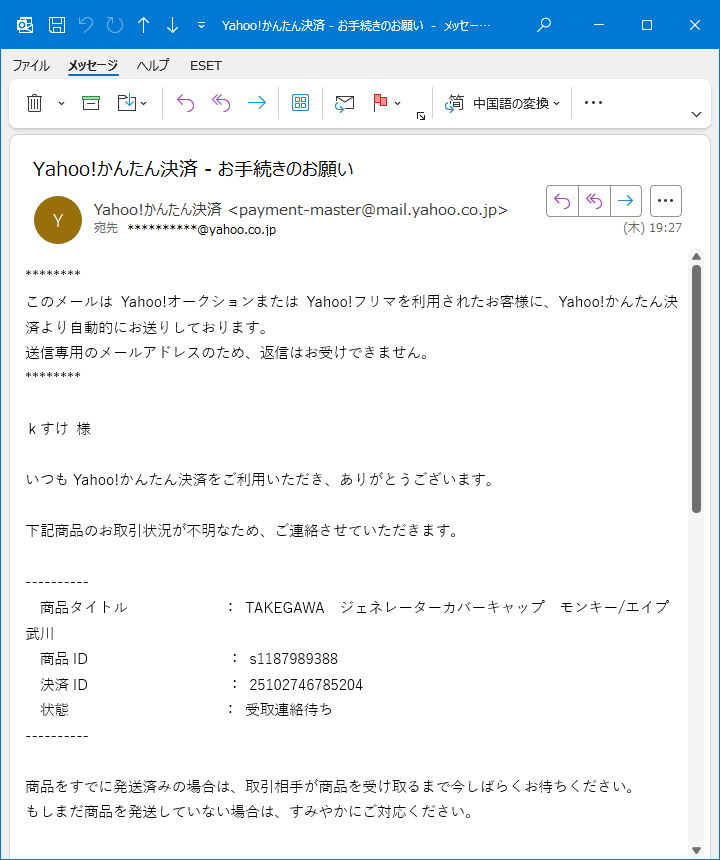Go to next item with down arrow
The image size is (720, 860).
click(x=172, y=25)
